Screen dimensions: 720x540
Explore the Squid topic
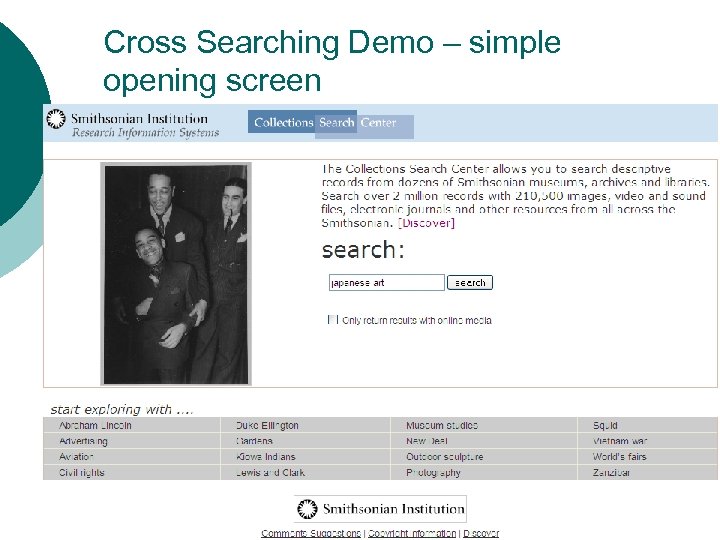coord(605,426)
